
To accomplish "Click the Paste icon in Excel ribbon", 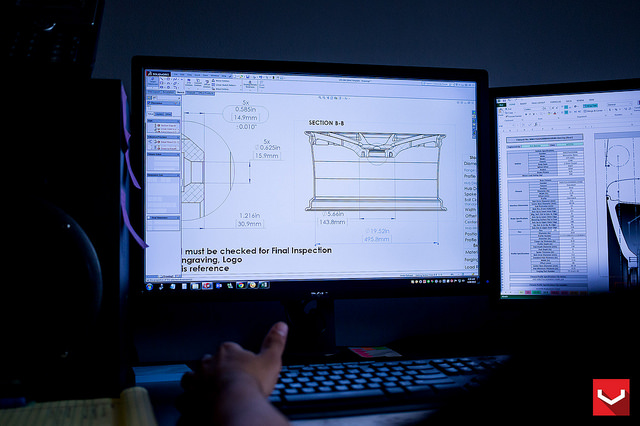I will coord(500,111).
